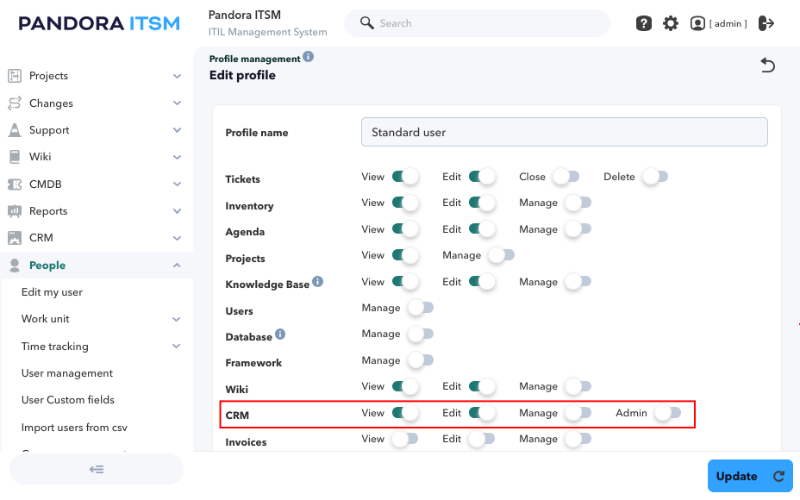
Task: Click the CMDB sidebar icon
Action: [x=15, y=184]
